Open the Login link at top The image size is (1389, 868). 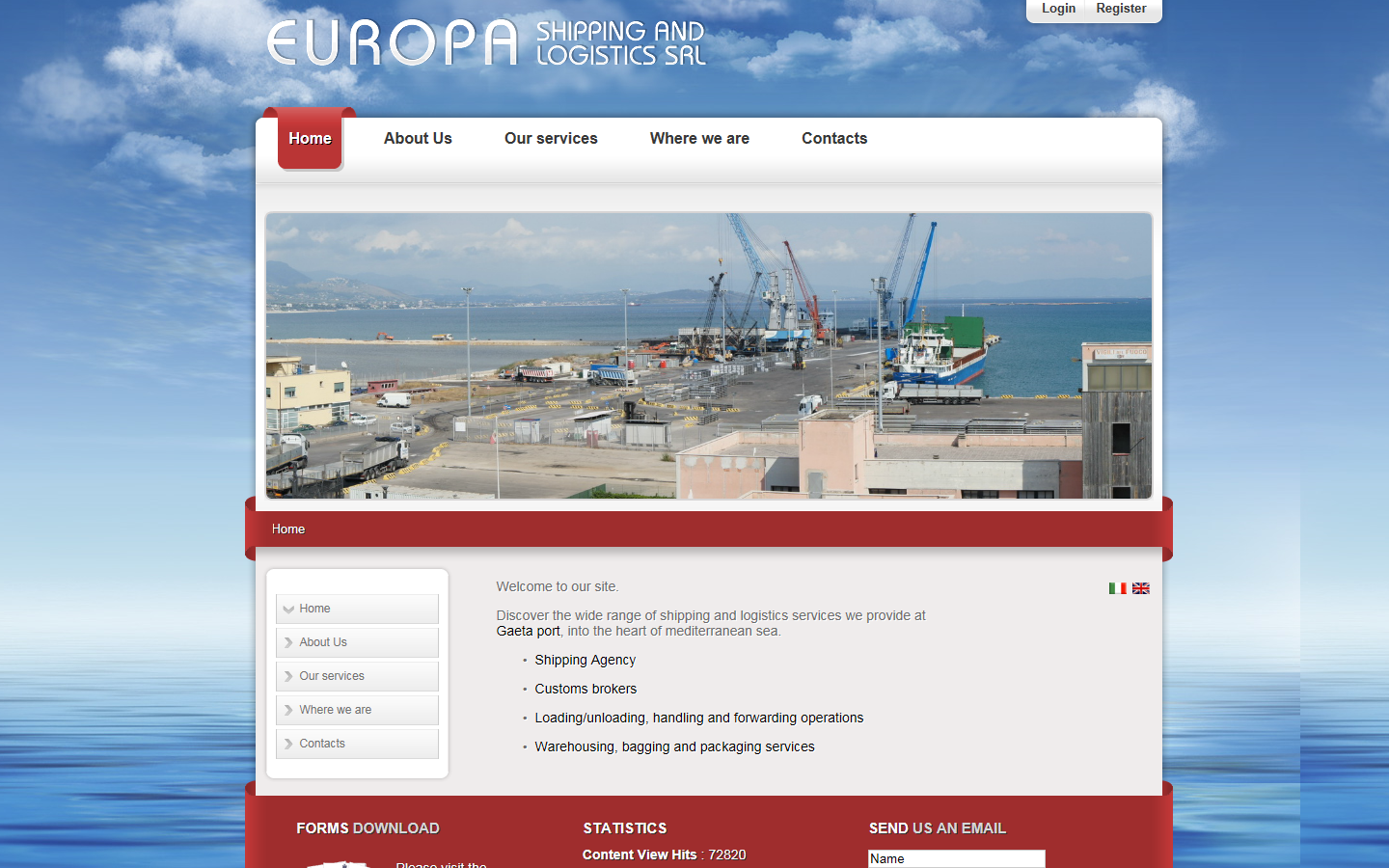point(1058,9)
